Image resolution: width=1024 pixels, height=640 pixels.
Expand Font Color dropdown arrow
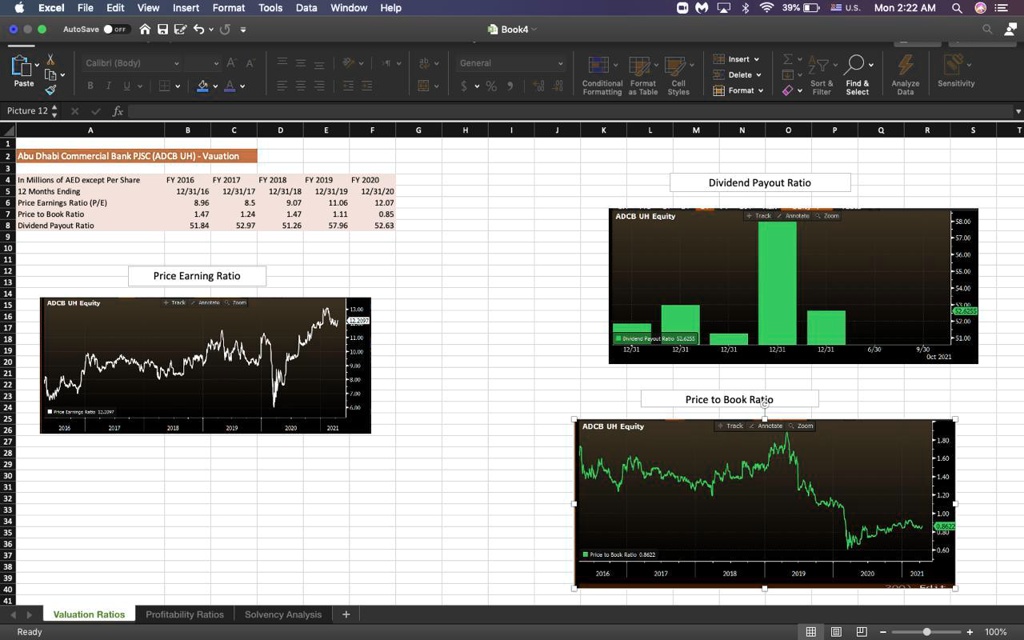(242, 86)
